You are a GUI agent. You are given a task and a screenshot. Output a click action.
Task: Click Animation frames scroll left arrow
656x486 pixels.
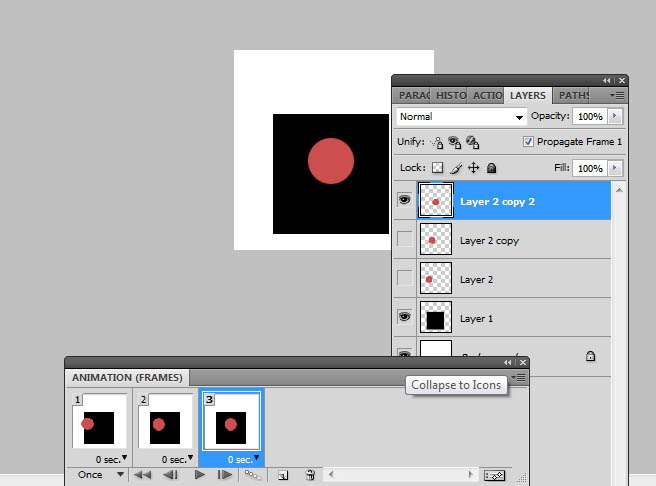[x=331, y=474]
